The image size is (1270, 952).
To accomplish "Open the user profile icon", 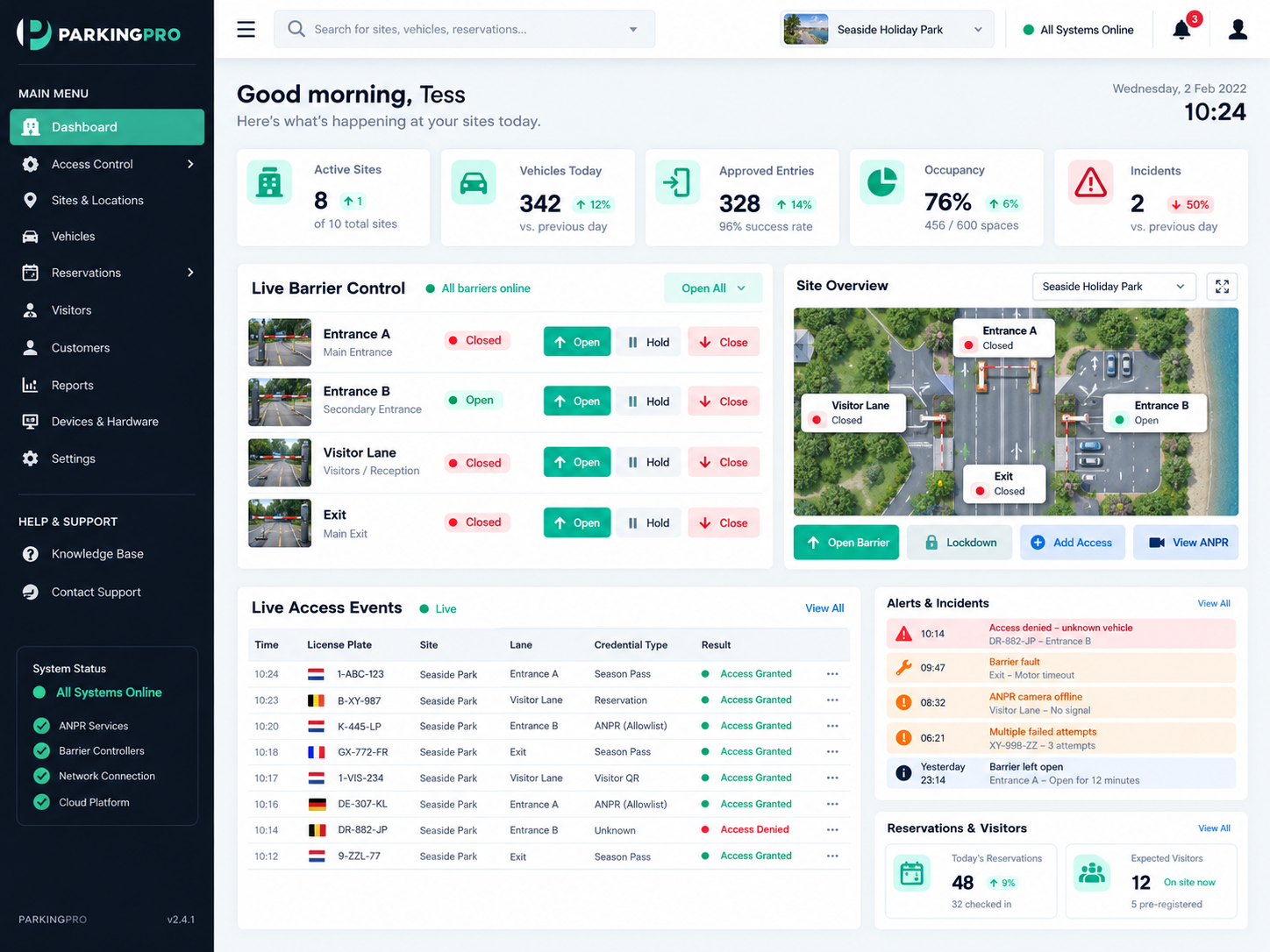I will [x=1238, y=30].
